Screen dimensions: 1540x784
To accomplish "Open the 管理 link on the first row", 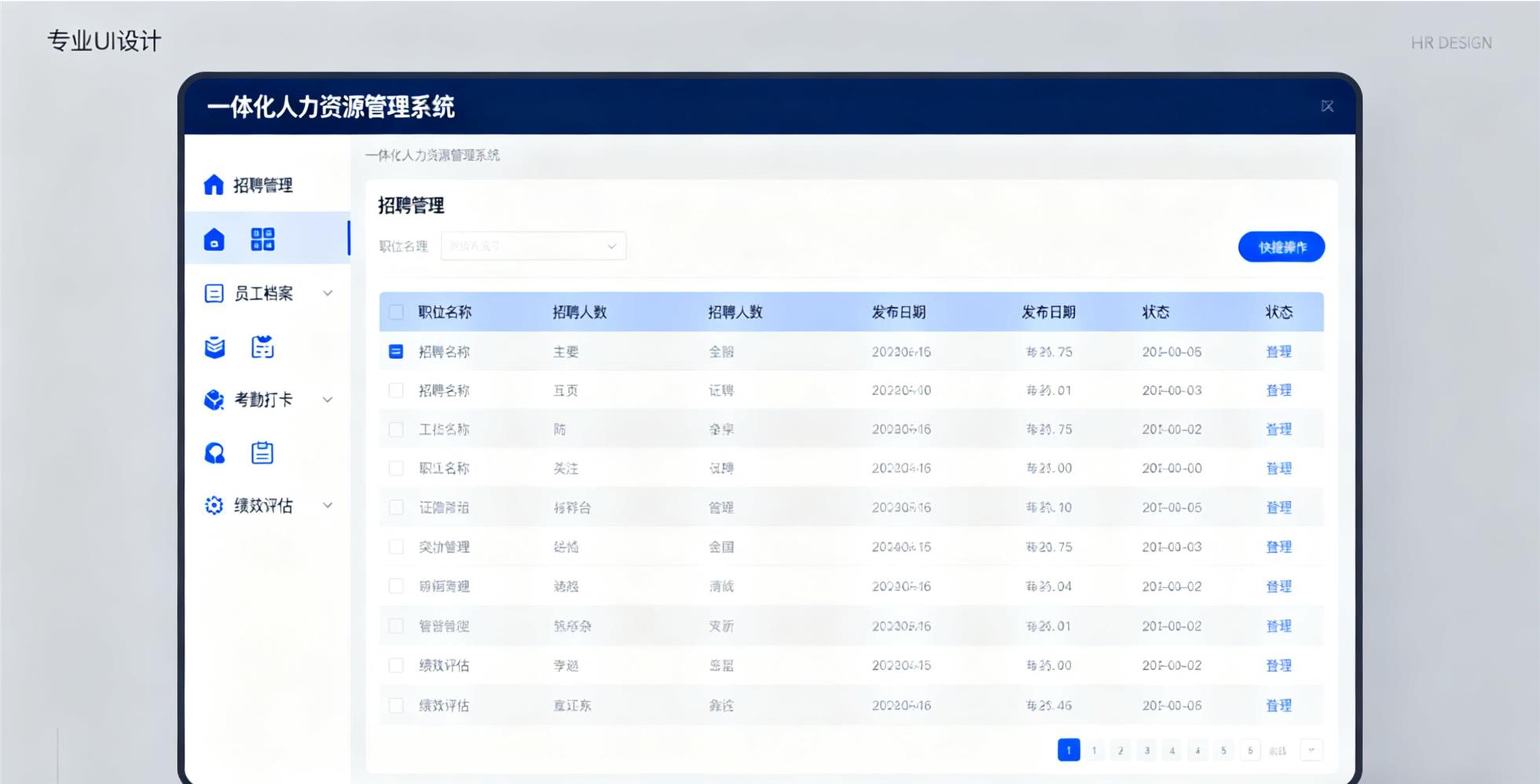I will click(x=1279, y=351).
